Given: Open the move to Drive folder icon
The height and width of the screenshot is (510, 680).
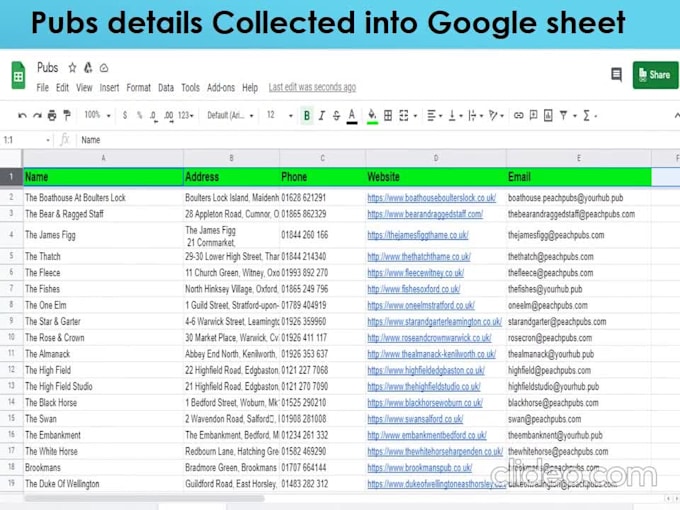Looking at the screenshot, I should (88, 68).
